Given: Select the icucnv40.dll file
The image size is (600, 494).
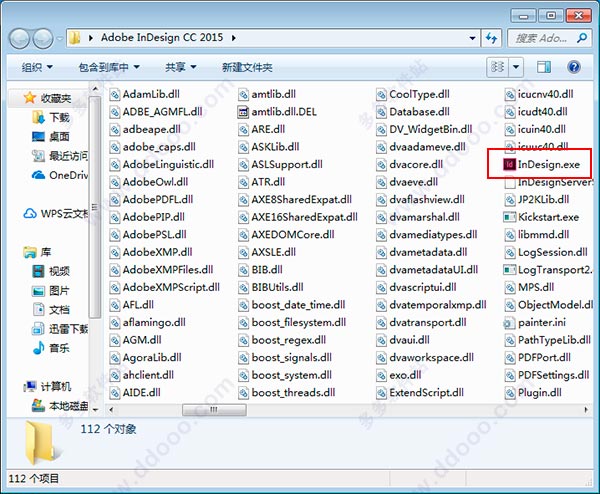Looking at the screenshot, I should (539, 95).
